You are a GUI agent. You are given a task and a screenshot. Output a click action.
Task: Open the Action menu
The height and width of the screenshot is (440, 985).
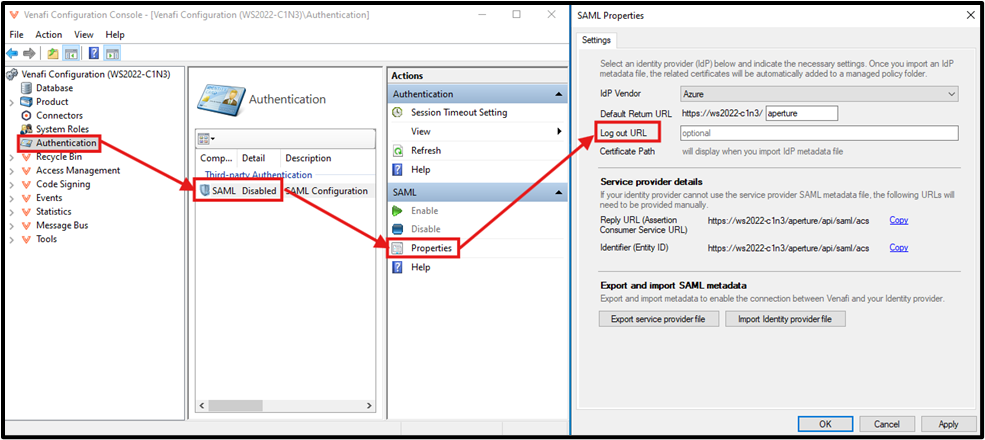(48, 34)
